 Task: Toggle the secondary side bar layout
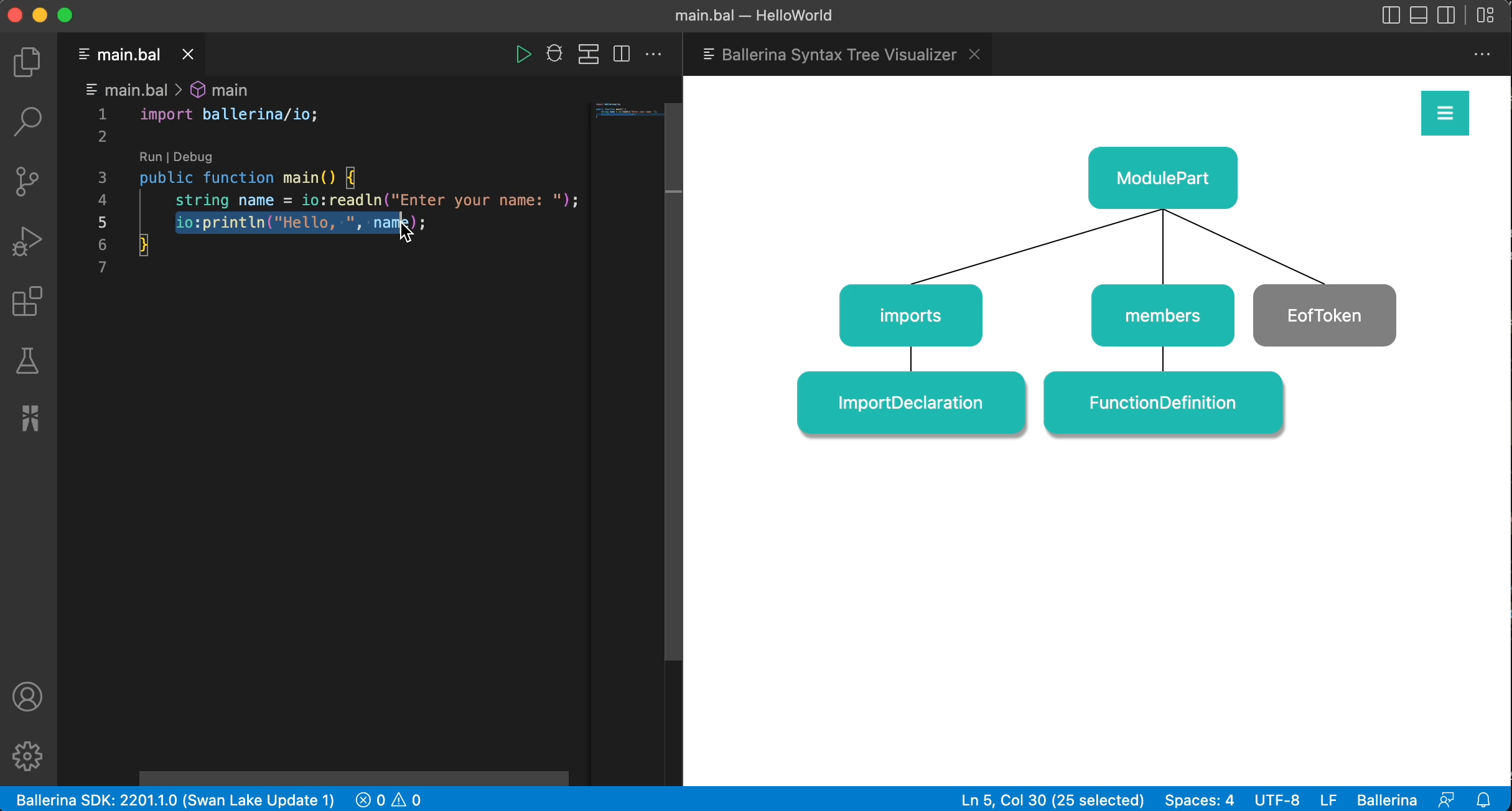click(1446, 15)
